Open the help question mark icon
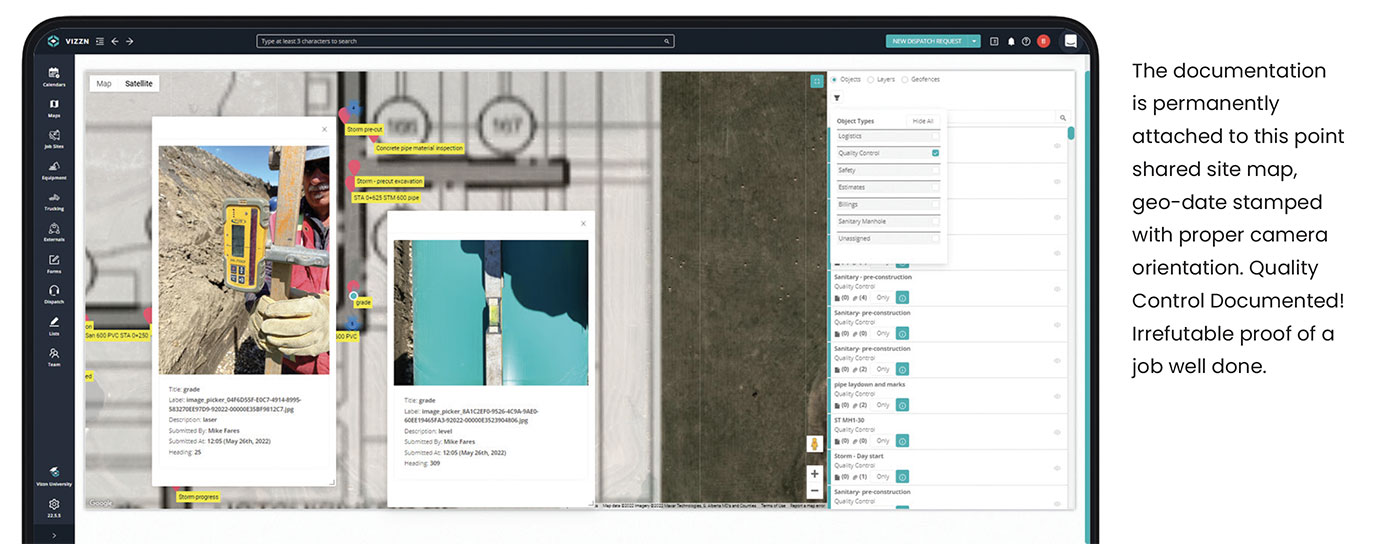This screenshot has width=1378, height=544. coord(1026,41)
